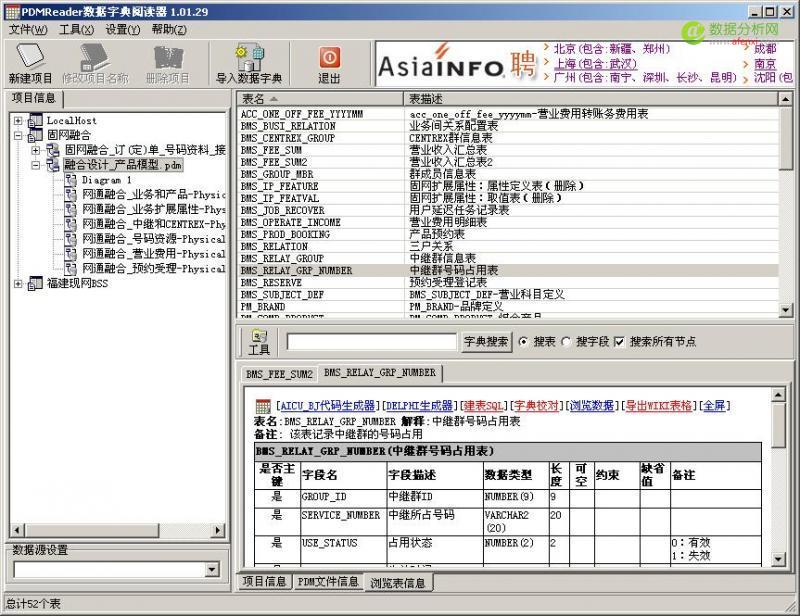This screenshot has width=800, height=616.
Task: Click the table grid icon before AICU_BJ代码生成器
Action: pyautogui.click(x=263, y=406)
